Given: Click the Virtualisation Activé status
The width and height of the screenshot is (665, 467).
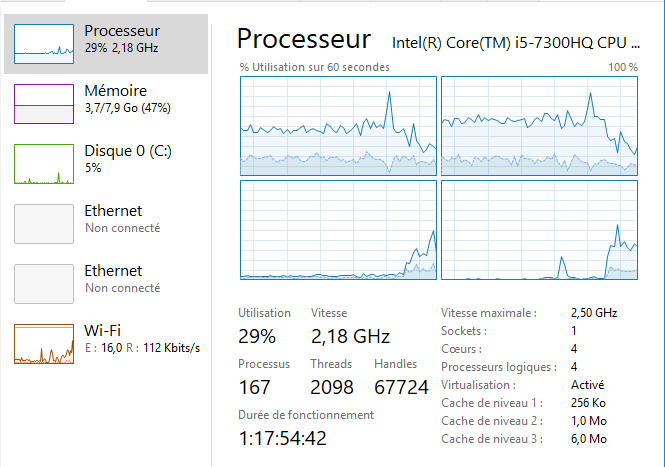Looking at the screenshot, I should [x=588, y=384].
